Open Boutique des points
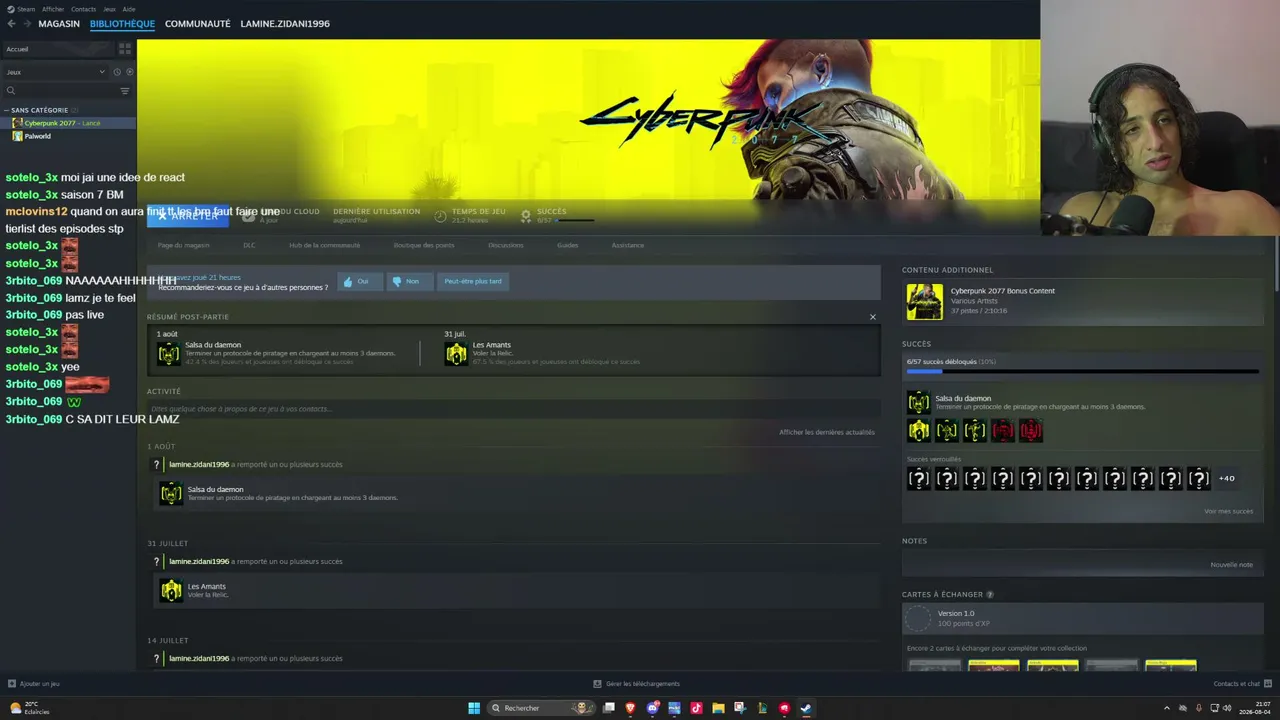1280x720 pixels. coord(424,245)
